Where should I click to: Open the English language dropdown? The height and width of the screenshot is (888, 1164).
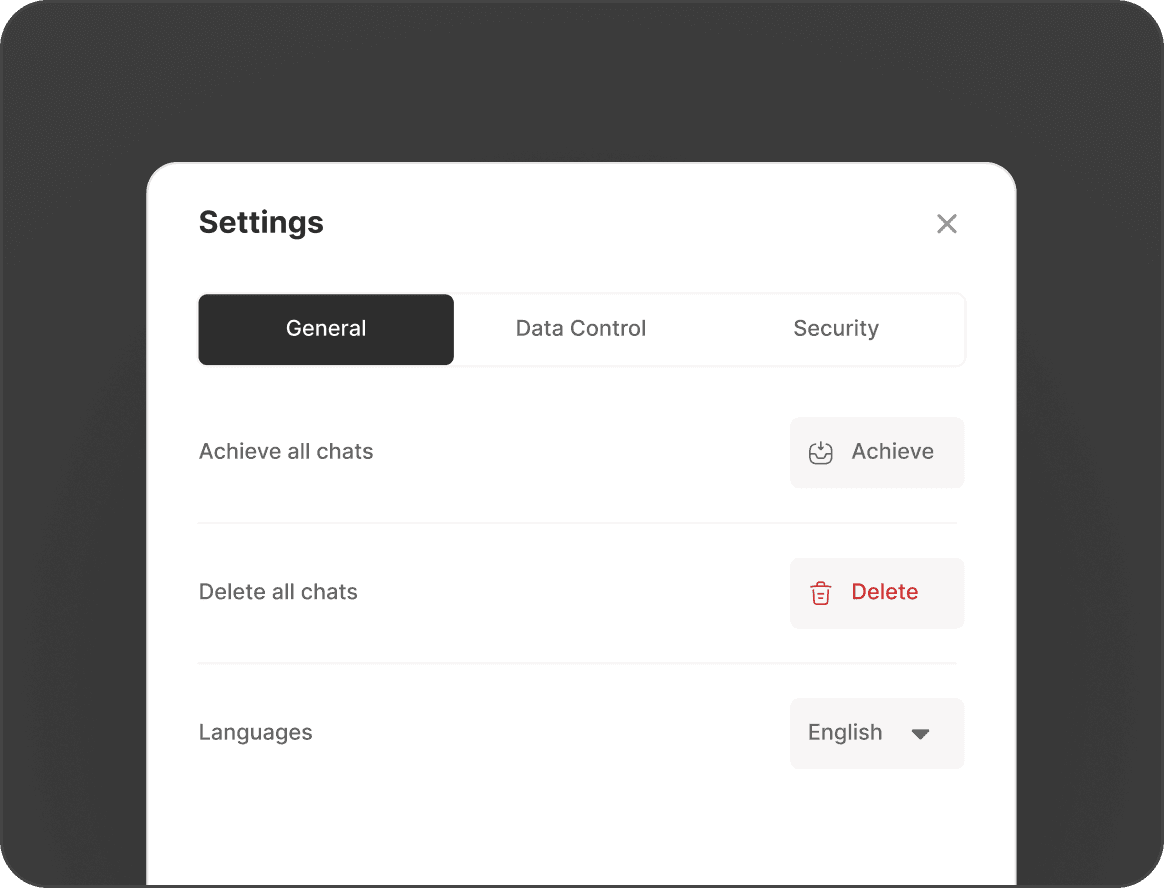click(877, 733)
